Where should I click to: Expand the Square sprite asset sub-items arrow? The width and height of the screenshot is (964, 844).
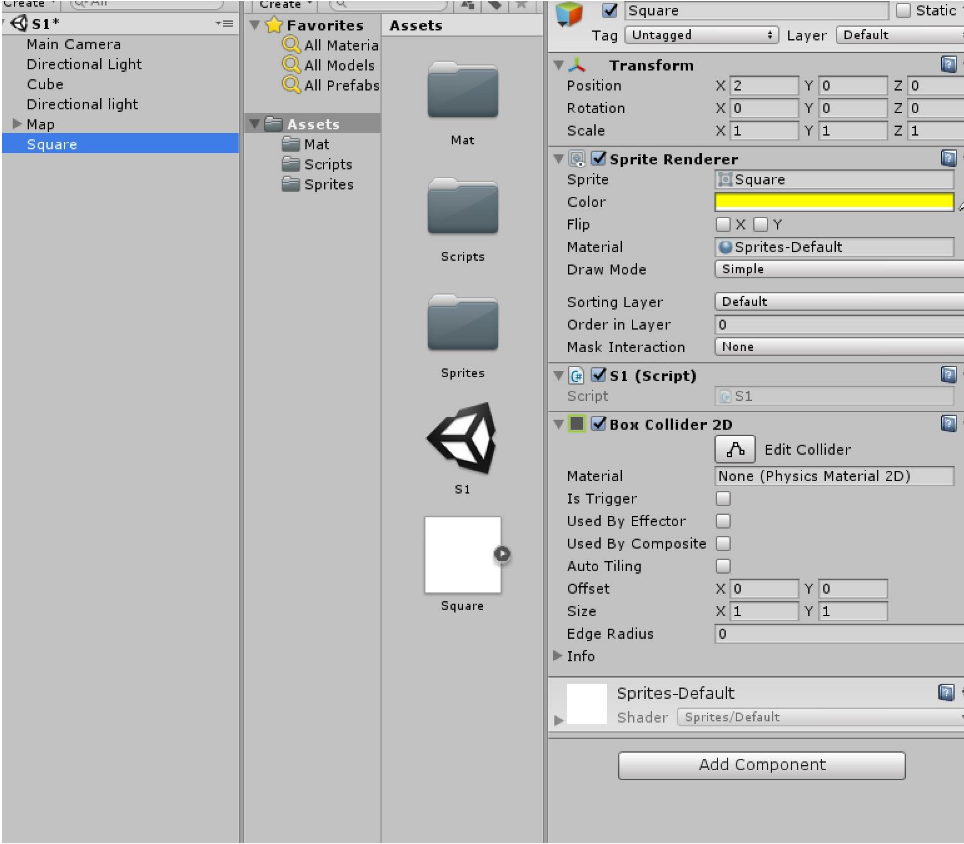502,554
